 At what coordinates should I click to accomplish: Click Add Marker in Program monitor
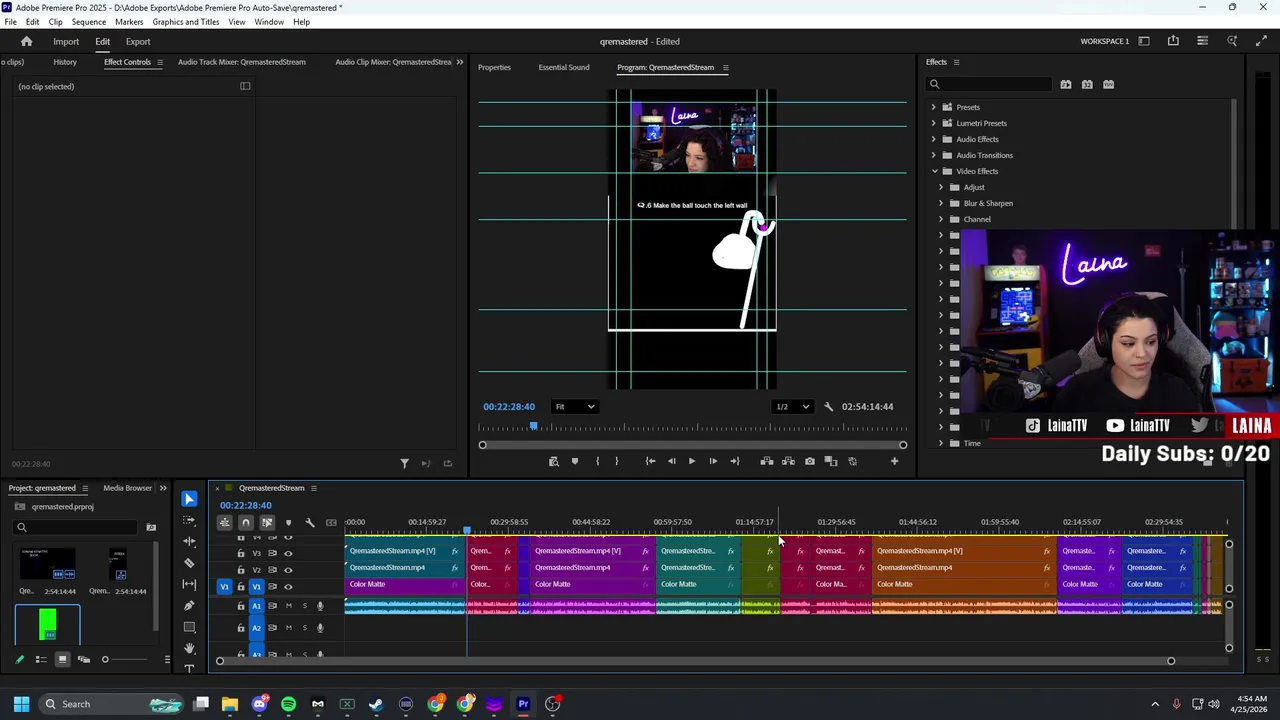pyautogui.click(x=575, y=461)
